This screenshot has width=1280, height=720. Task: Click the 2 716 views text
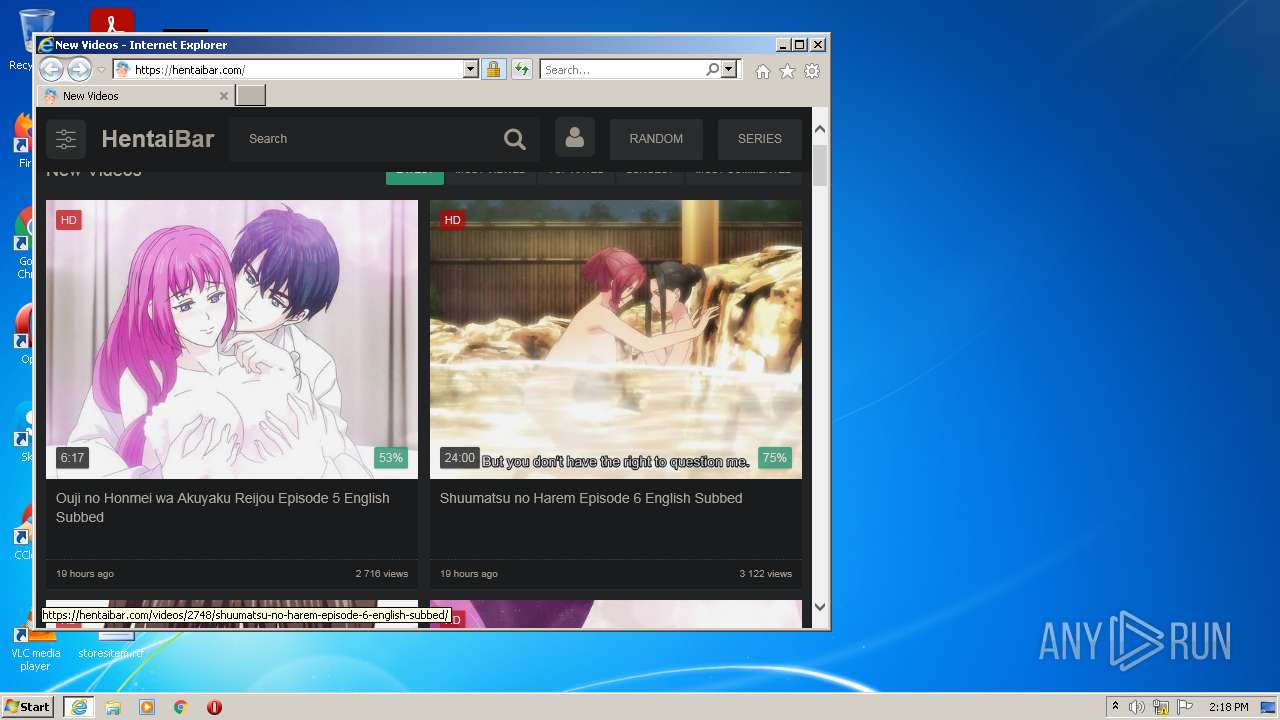click(x=381, y=574)
